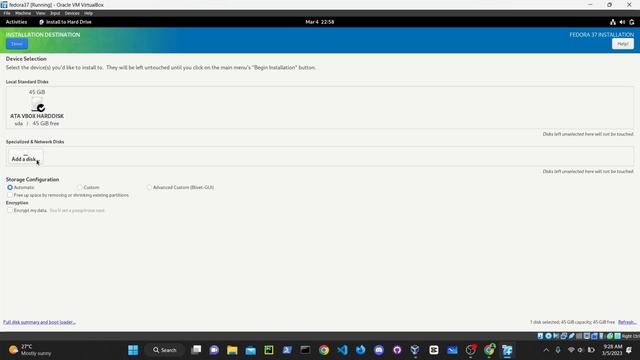Click Activities in the Fedora top bar

16,22
